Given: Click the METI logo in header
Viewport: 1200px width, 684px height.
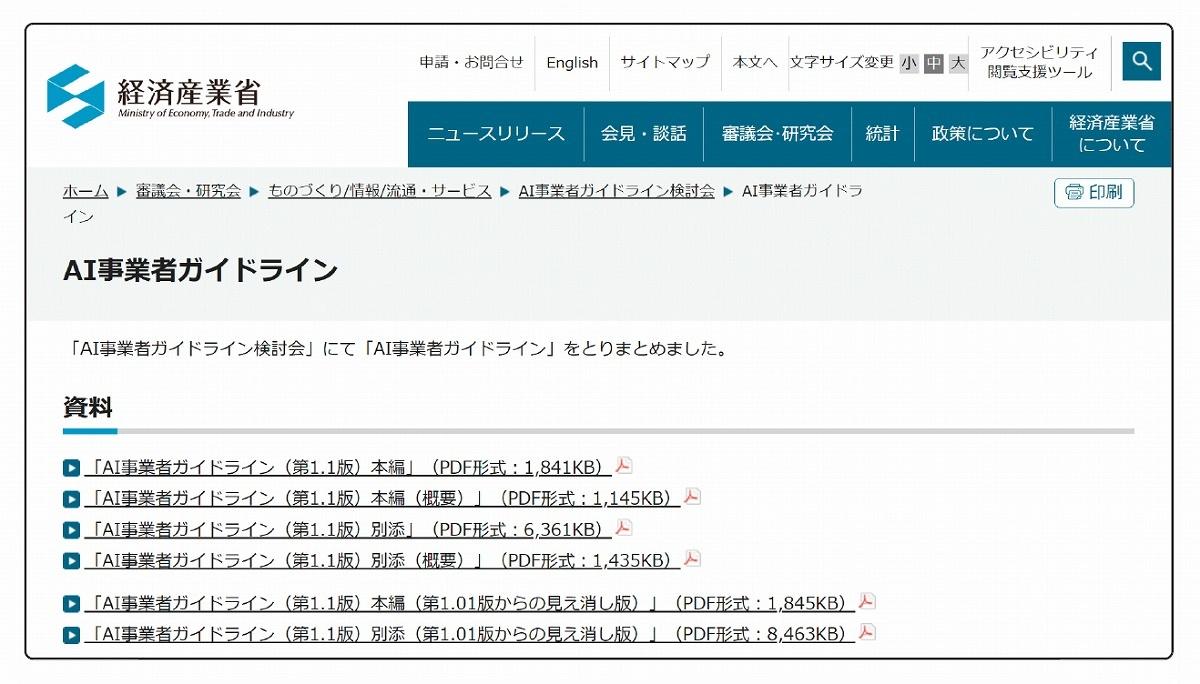Looking at the screenshot, I should point(170,97).
